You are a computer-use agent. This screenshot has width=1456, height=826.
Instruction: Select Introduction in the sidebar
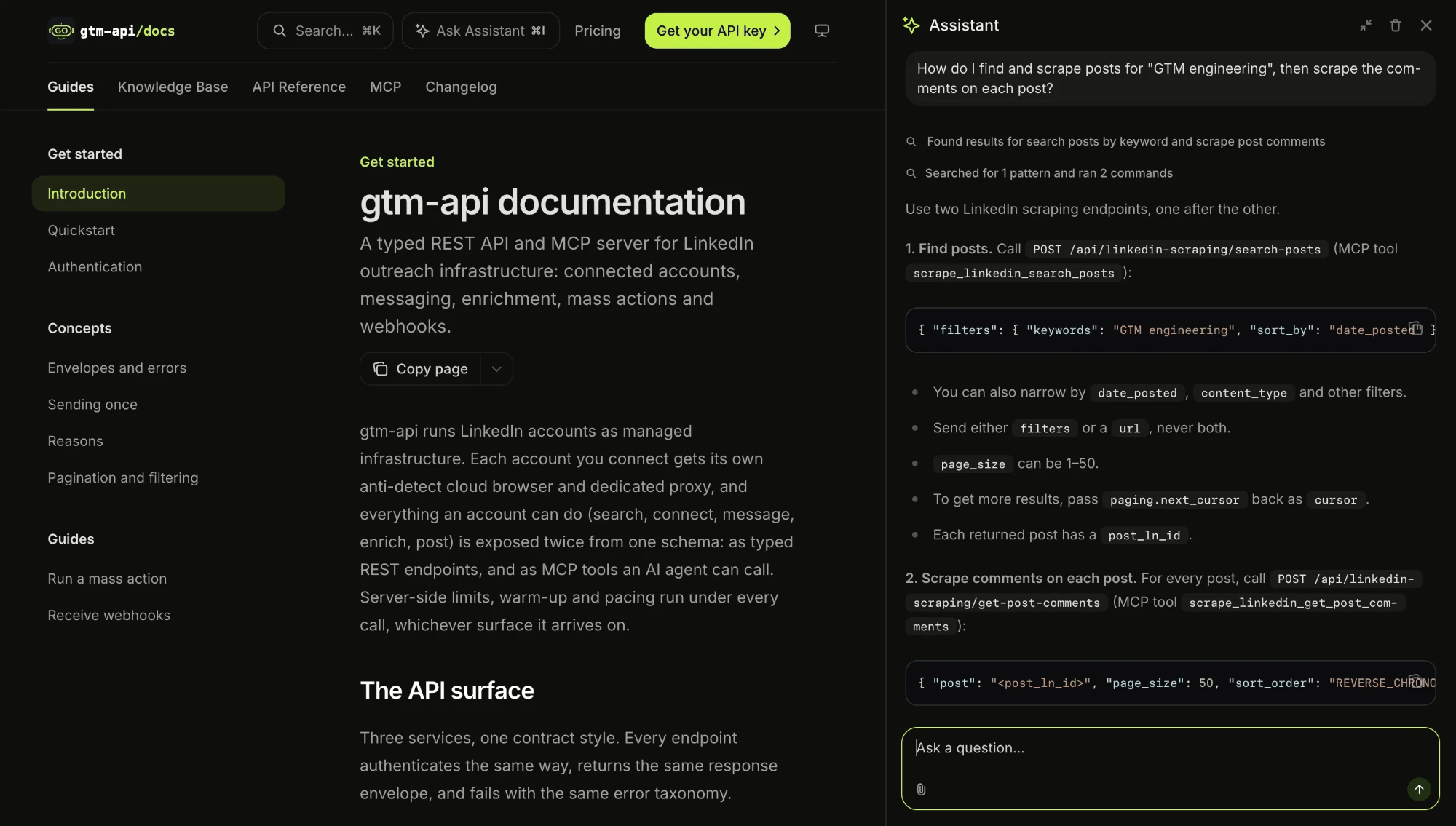pos(159,194)
